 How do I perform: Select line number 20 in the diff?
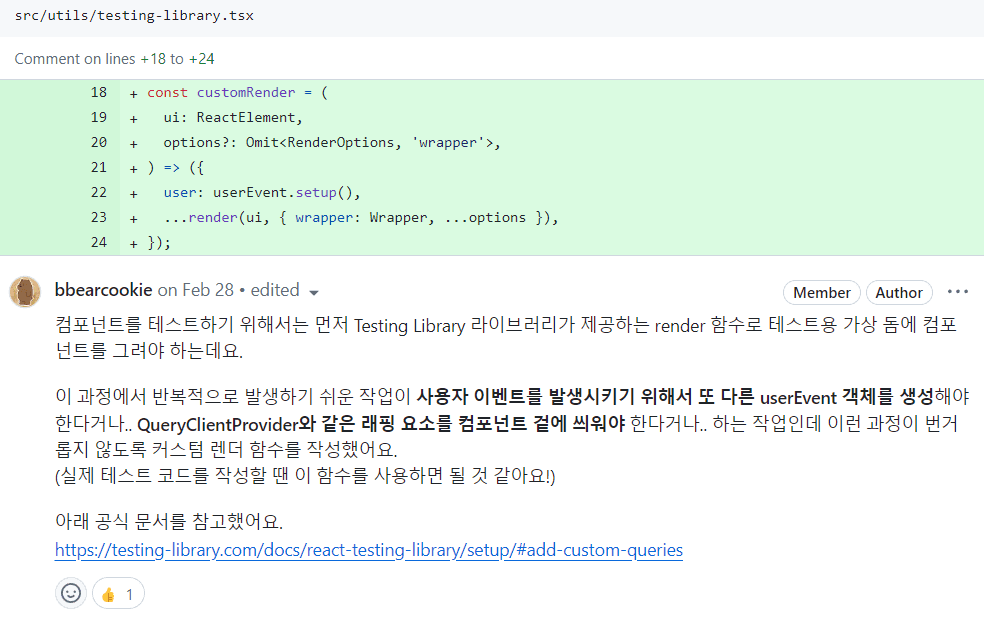point(98,142)
